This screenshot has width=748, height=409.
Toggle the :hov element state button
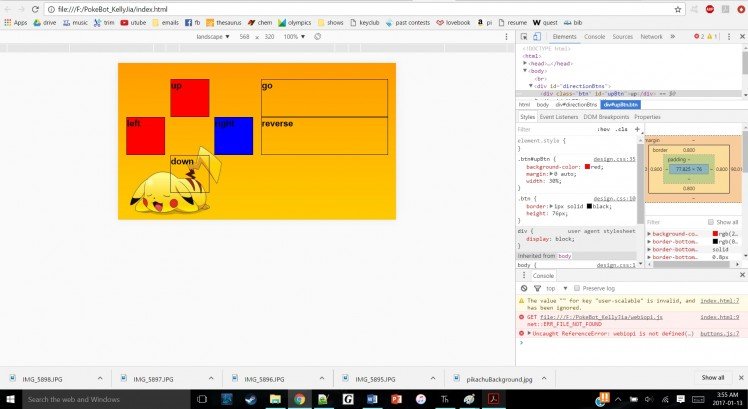coord(603,129)
